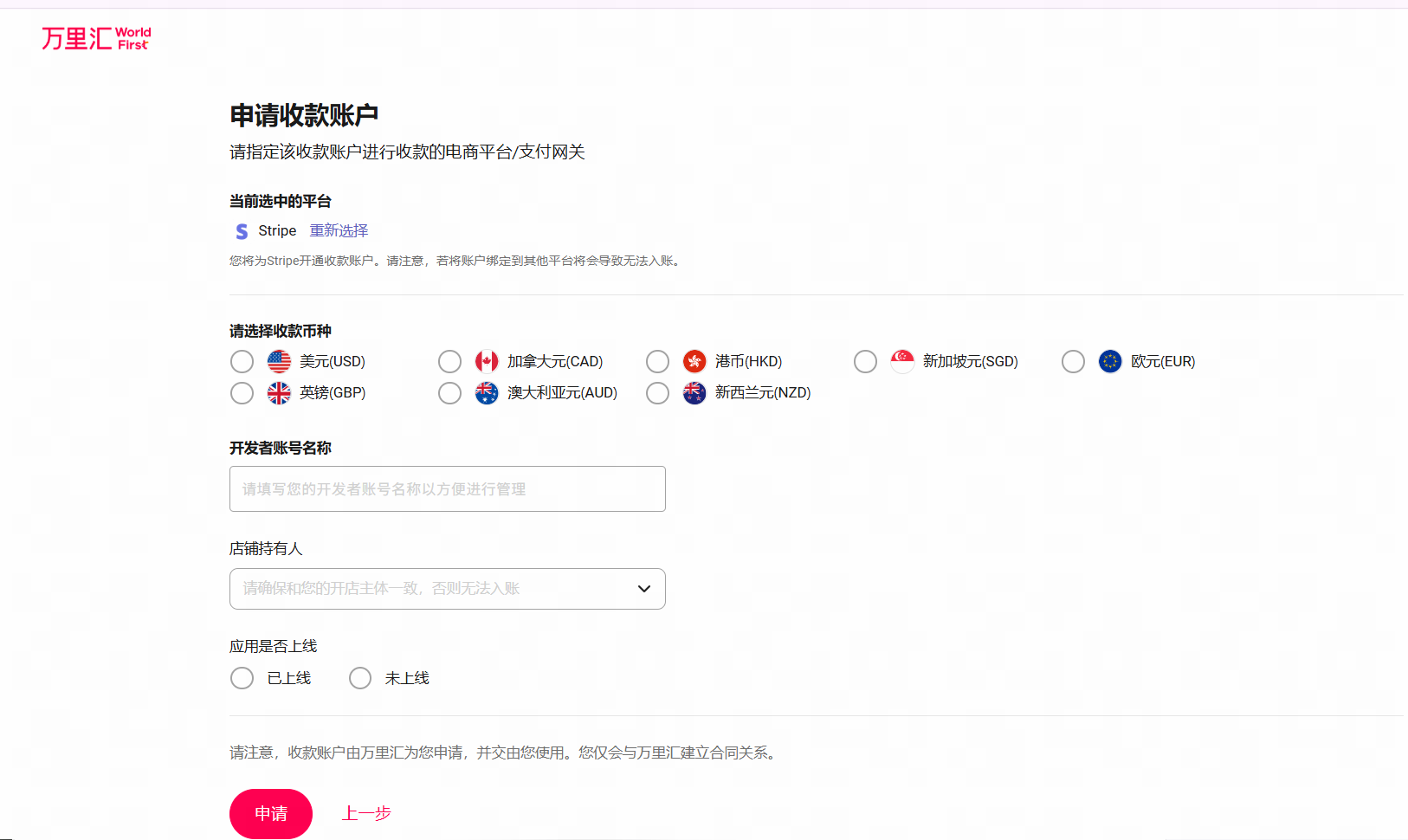Image resolution: width=1408 pixels, height=840 pixels.
Task: Click the 重新选择 link
Action: point(339,230)
